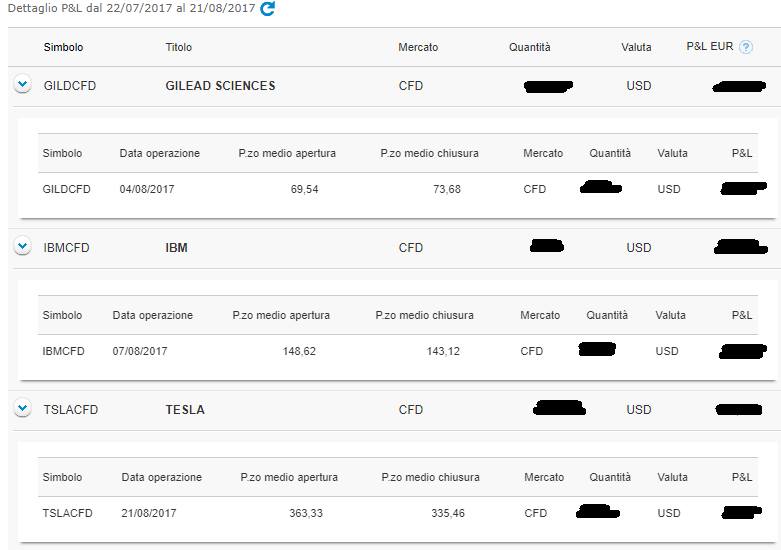Image resolution: width=781 pixels, height=550 pixels.
Task: Click the Valuta main column header
Action: 635,47
